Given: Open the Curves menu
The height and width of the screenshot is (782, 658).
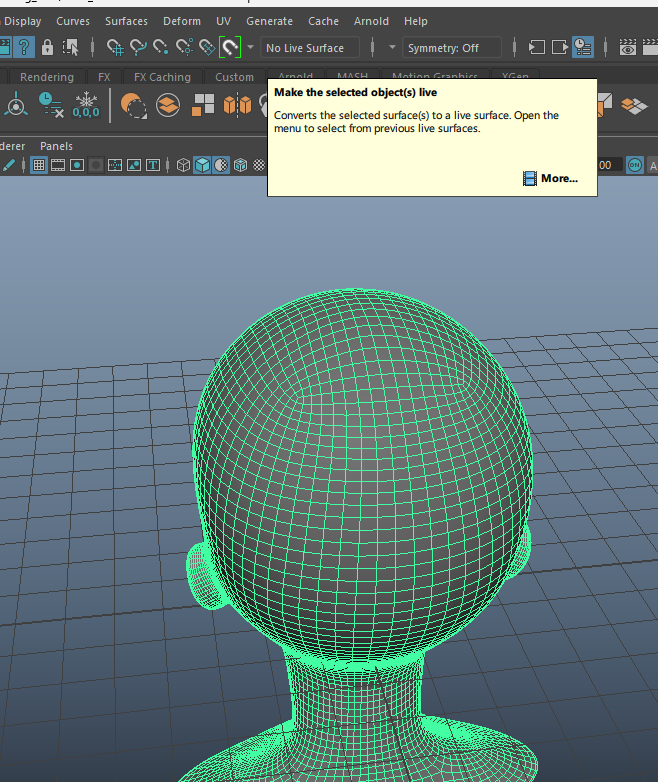Looking at the screenshot, I should coord(73,21).
